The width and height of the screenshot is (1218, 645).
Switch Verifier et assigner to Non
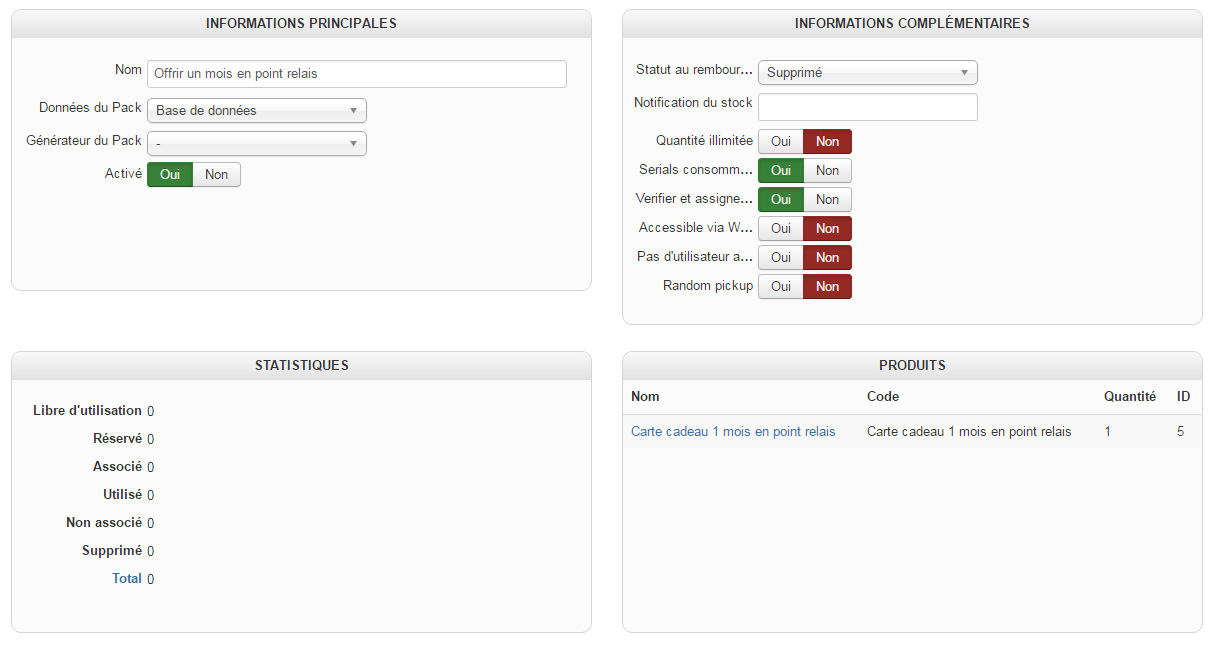pos(827,200)
